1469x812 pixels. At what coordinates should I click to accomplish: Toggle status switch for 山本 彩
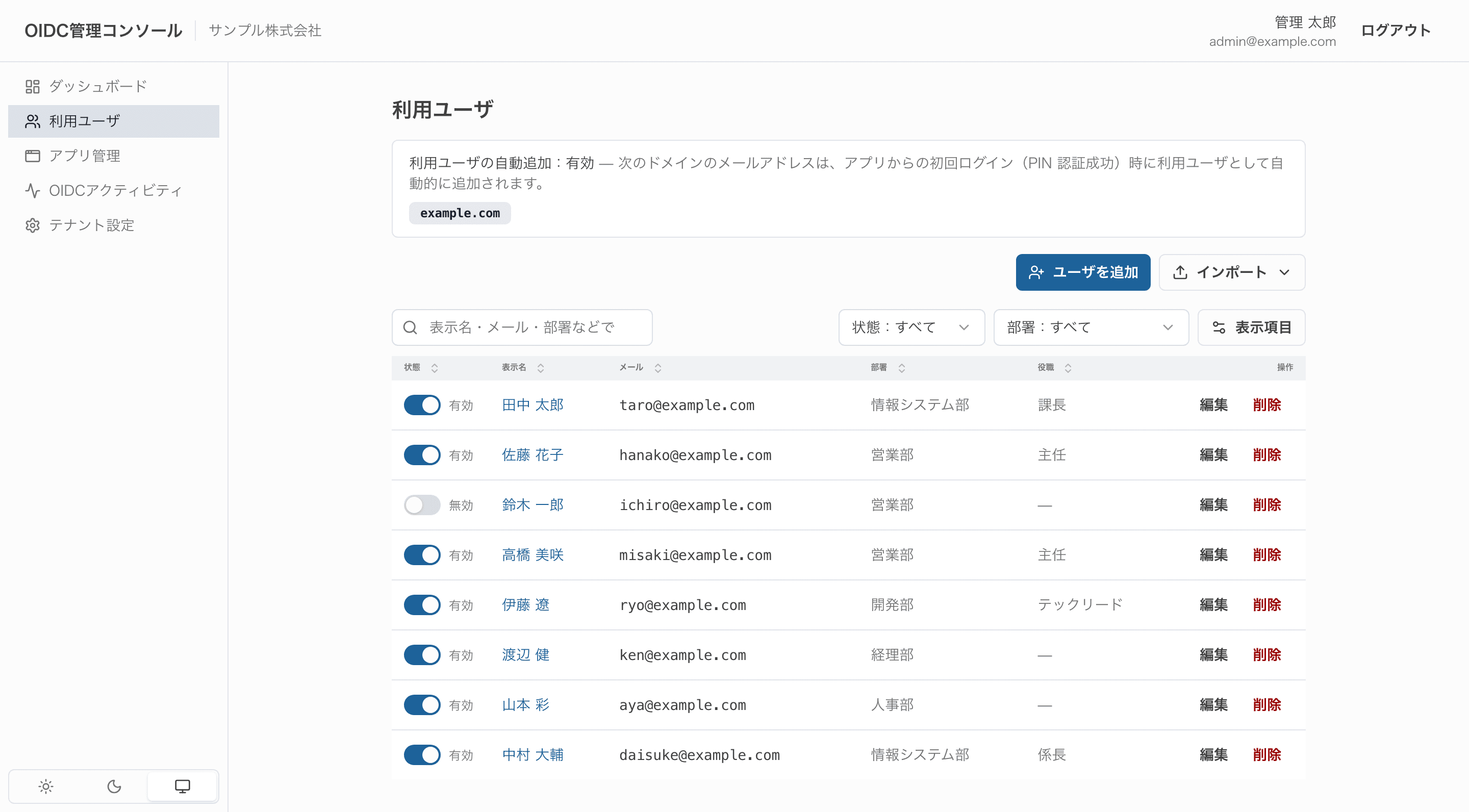click(x=422, y=705)
